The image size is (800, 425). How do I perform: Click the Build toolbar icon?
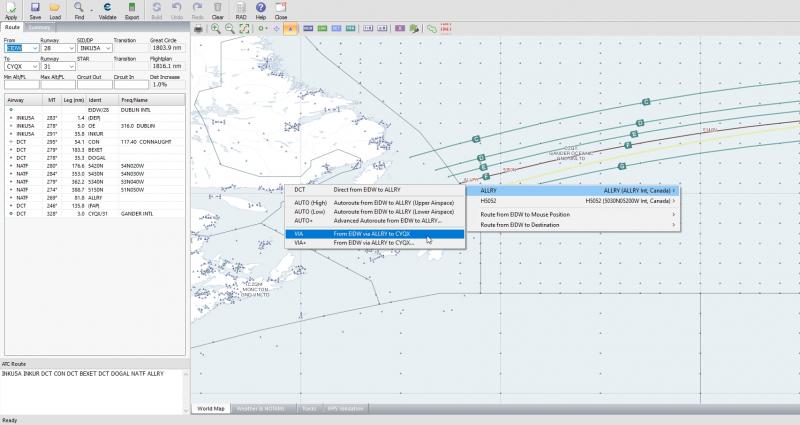157,10
